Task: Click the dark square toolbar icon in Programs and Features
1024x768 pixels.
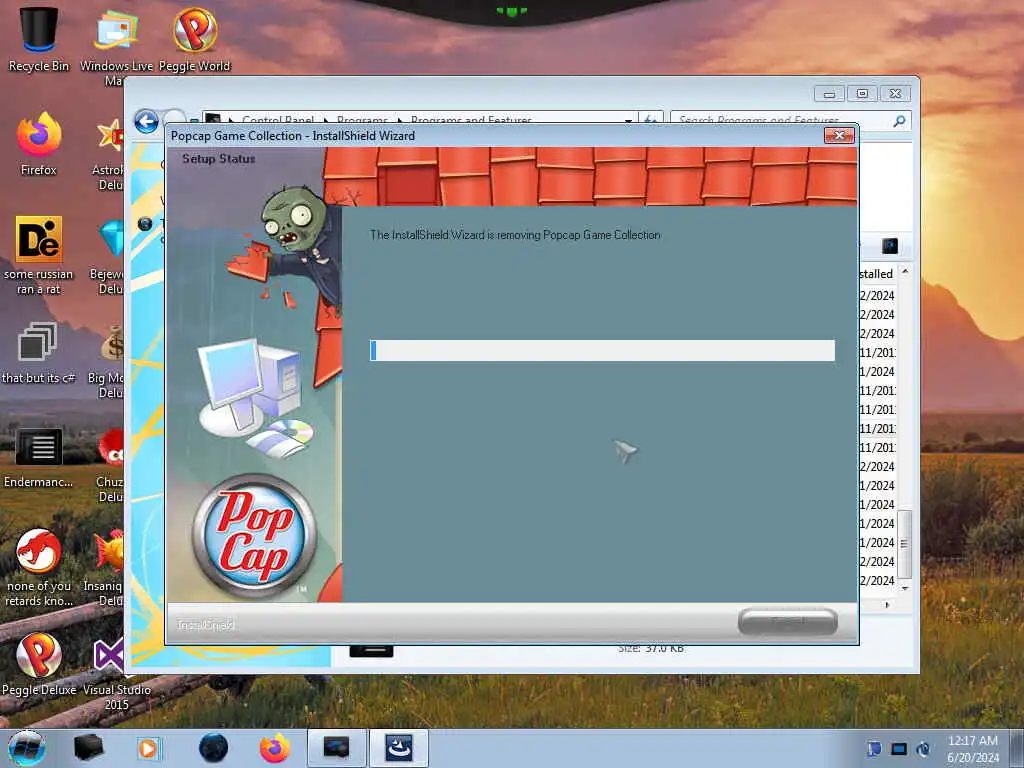Action: tap(889, 246)
